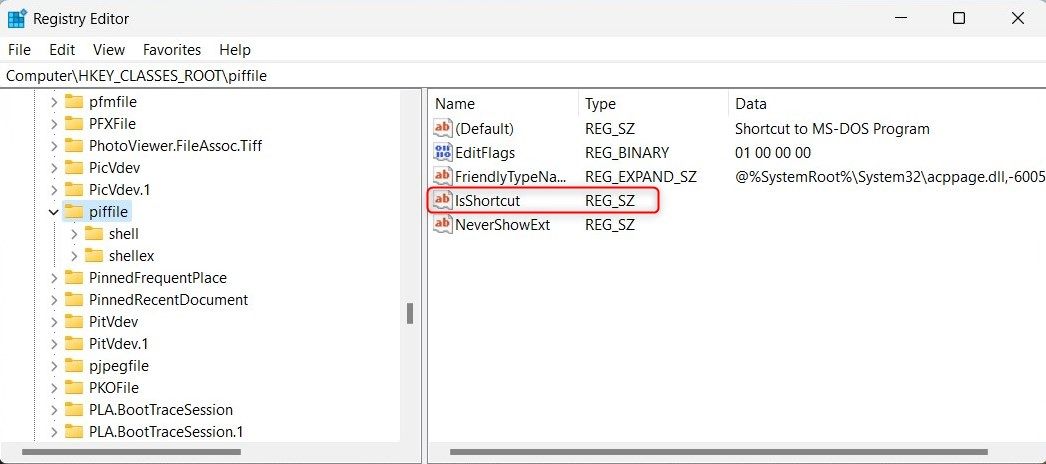The width and height of the screenshot is (1046, 464).
Task: Expand the PLA.BootTraceSession key
Action: pyautogui.click(x=55, y=410)
